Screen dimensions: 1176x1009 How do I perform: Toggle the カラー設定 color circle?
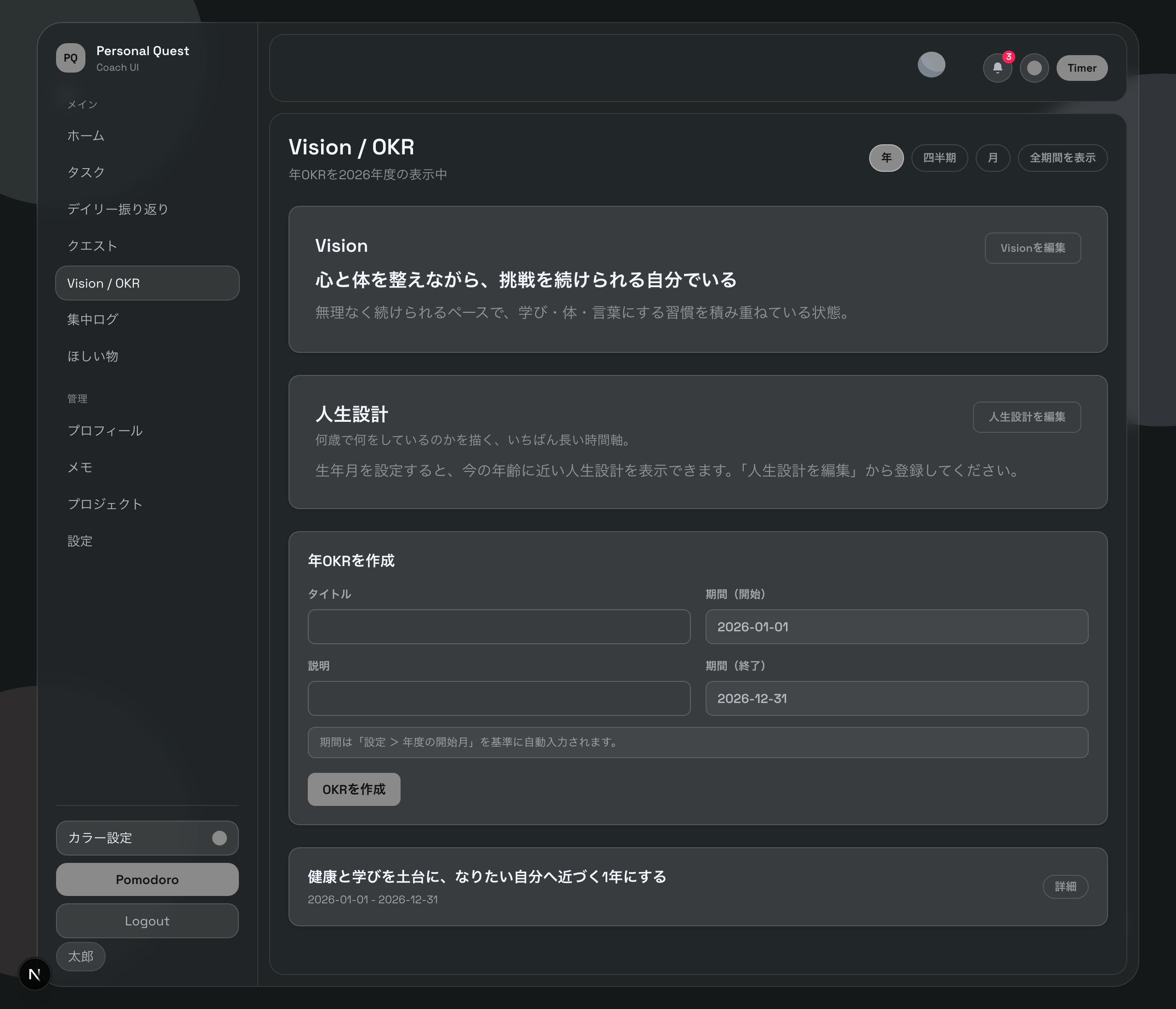(220, 838)
